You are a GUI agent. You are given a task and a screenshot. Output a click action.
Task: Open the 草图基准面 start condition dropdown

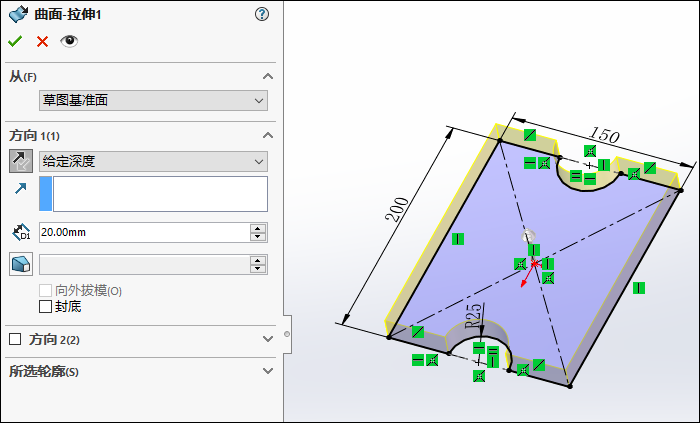point(153,100)
